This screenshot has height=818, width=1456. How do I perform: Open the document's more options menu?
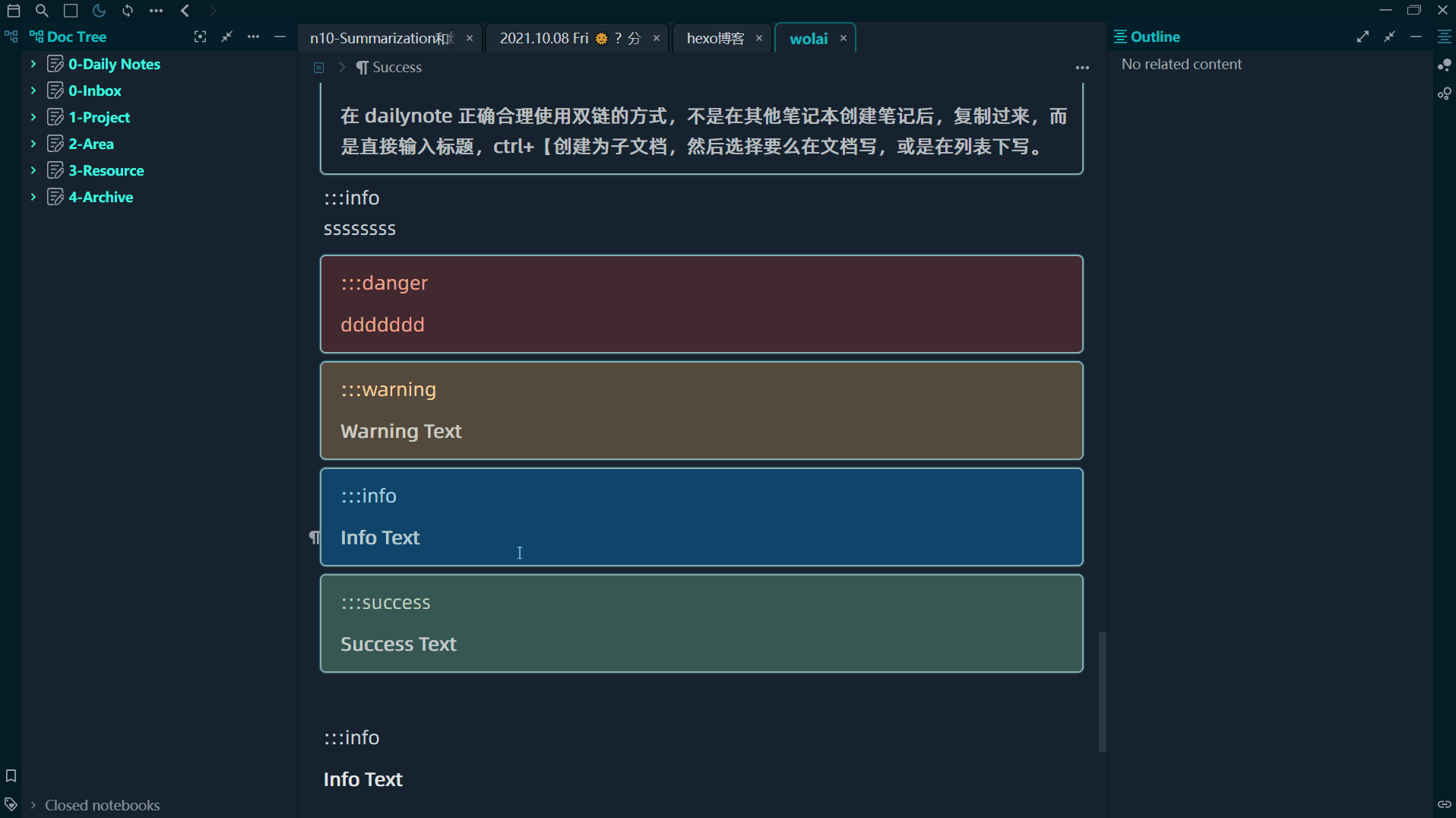[1082, 68]
